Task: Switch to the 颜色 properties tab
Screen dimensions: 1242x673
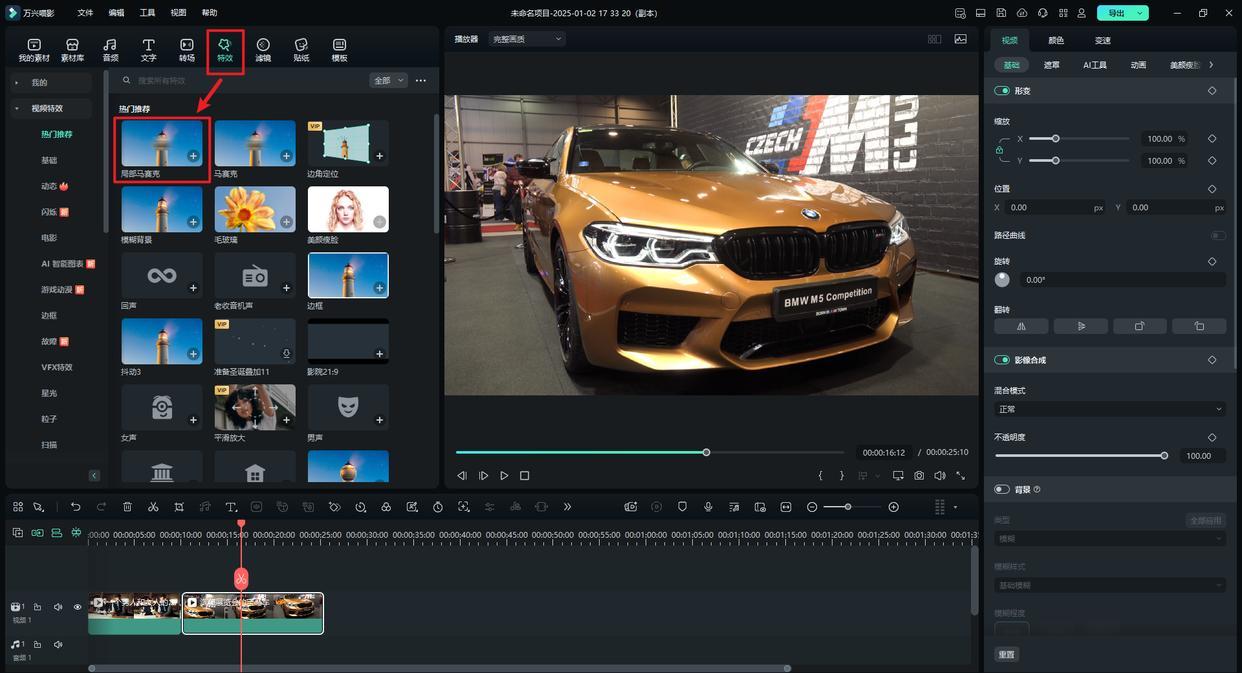Action: 1056,40
